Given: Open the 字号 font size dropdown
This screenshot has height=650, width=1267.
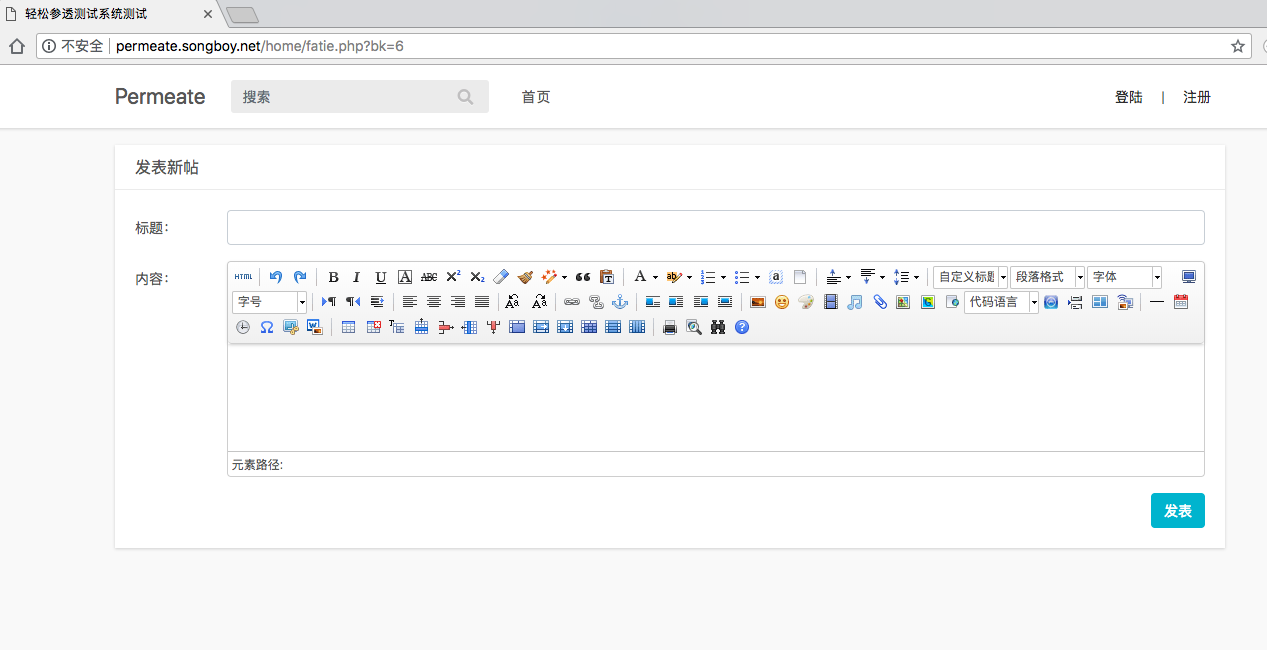Looking at the screenshot, I should [270, 302].
